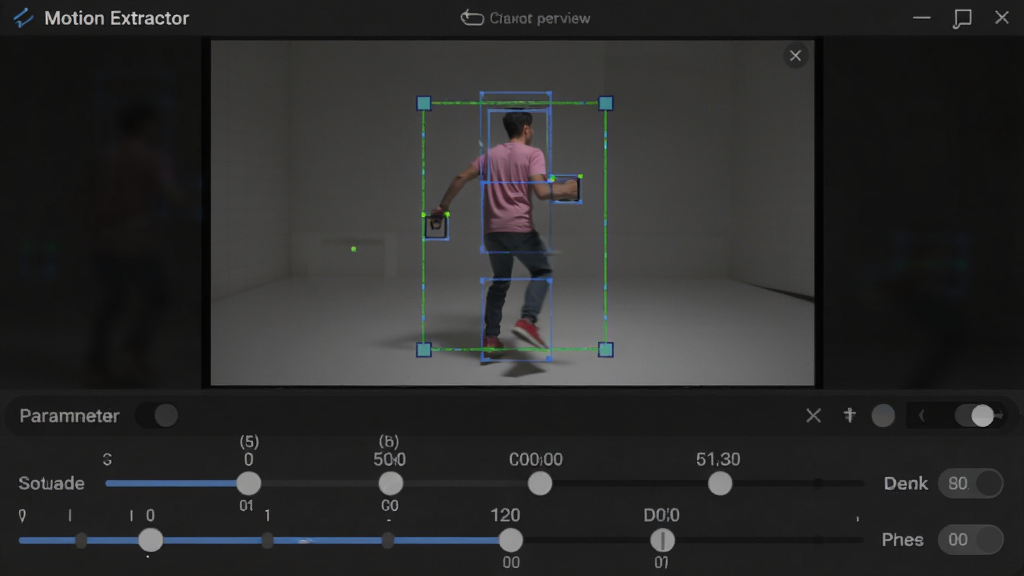This screenshot has height=576, width=1024.
Task: Click the left chevron in the parameter bar
Action: point(921,415)
